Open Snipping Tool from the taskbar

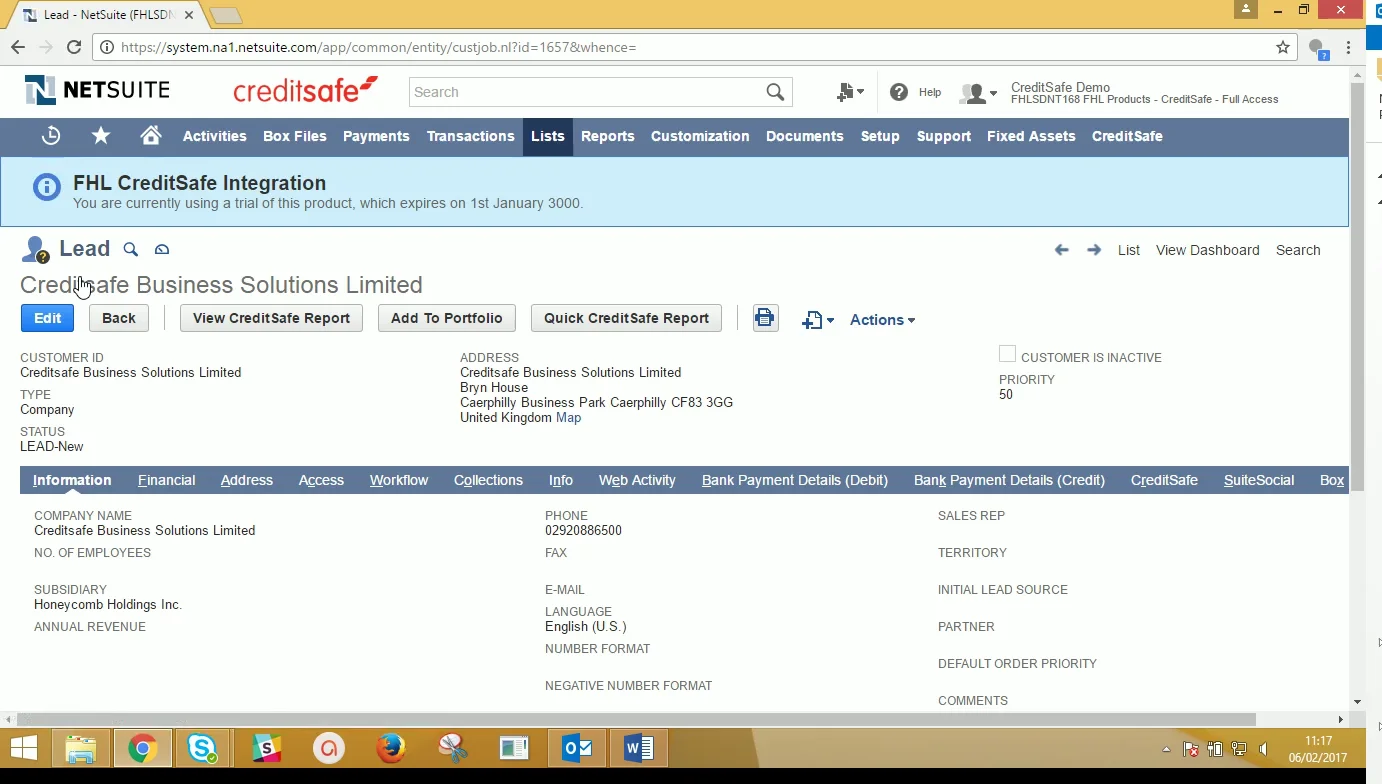453,748
